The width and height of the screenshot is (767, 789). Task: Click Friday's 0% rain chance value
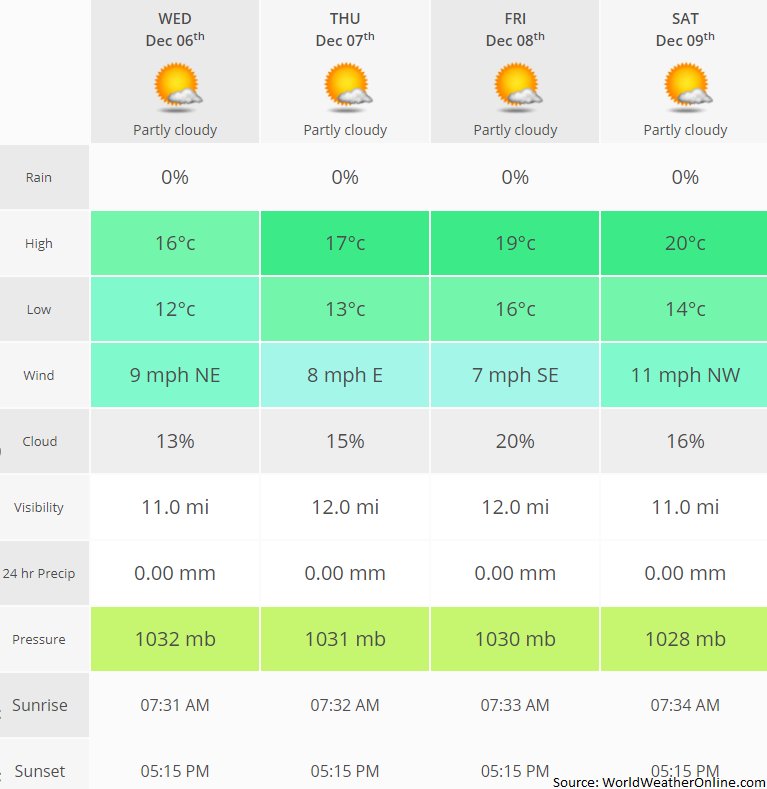coord(515,177)
